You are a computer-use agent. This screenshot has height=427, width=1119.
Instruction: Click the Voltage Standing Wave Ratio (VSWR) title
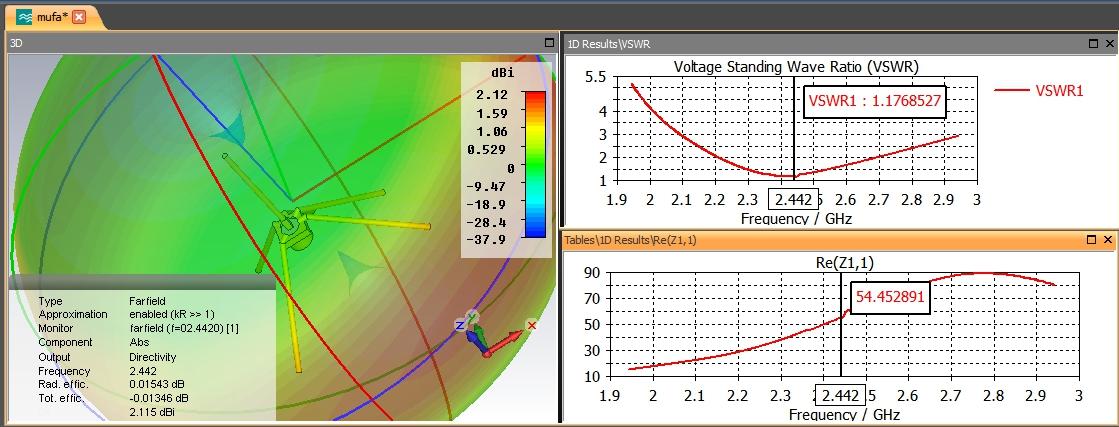[796, 66]
